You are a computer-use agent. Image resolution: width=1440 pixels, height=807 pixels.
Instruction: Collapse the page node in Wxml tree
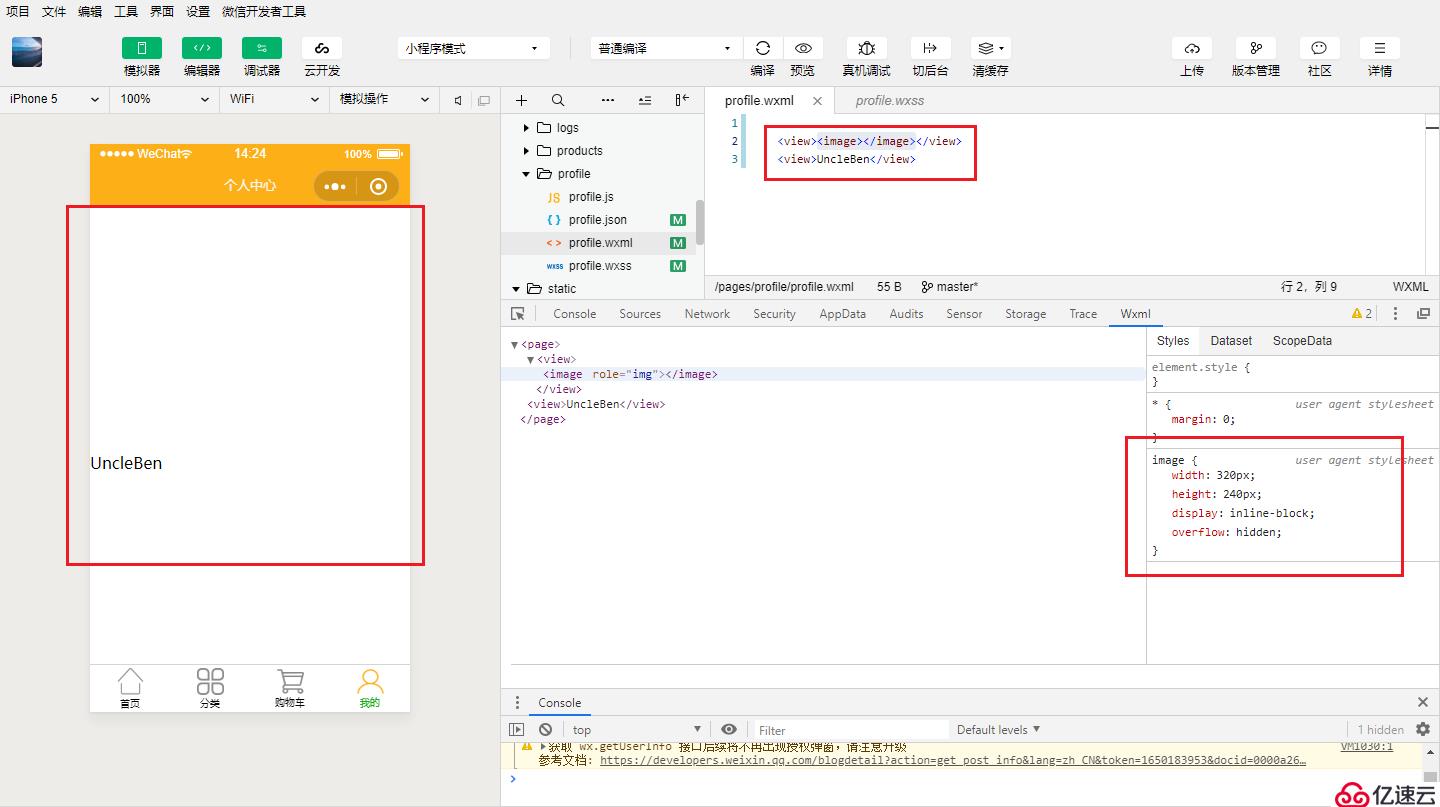click(514, 345)
